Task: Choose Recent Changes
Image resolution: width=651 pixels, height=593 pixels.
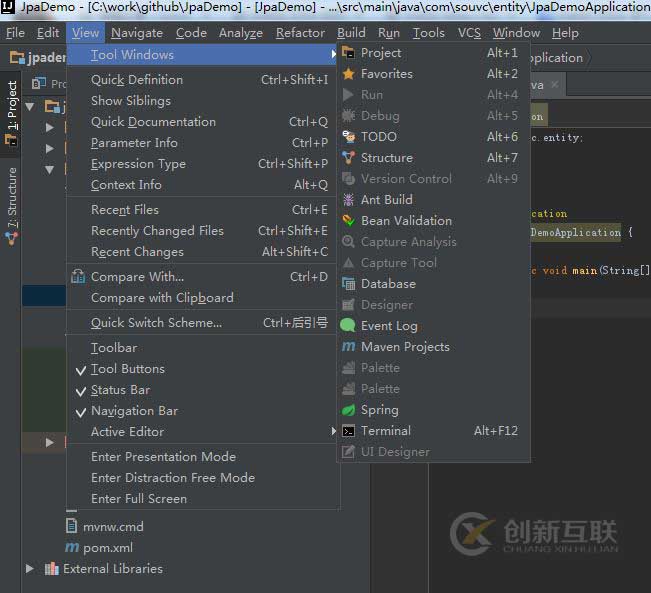Action: (x=203, y=252)
